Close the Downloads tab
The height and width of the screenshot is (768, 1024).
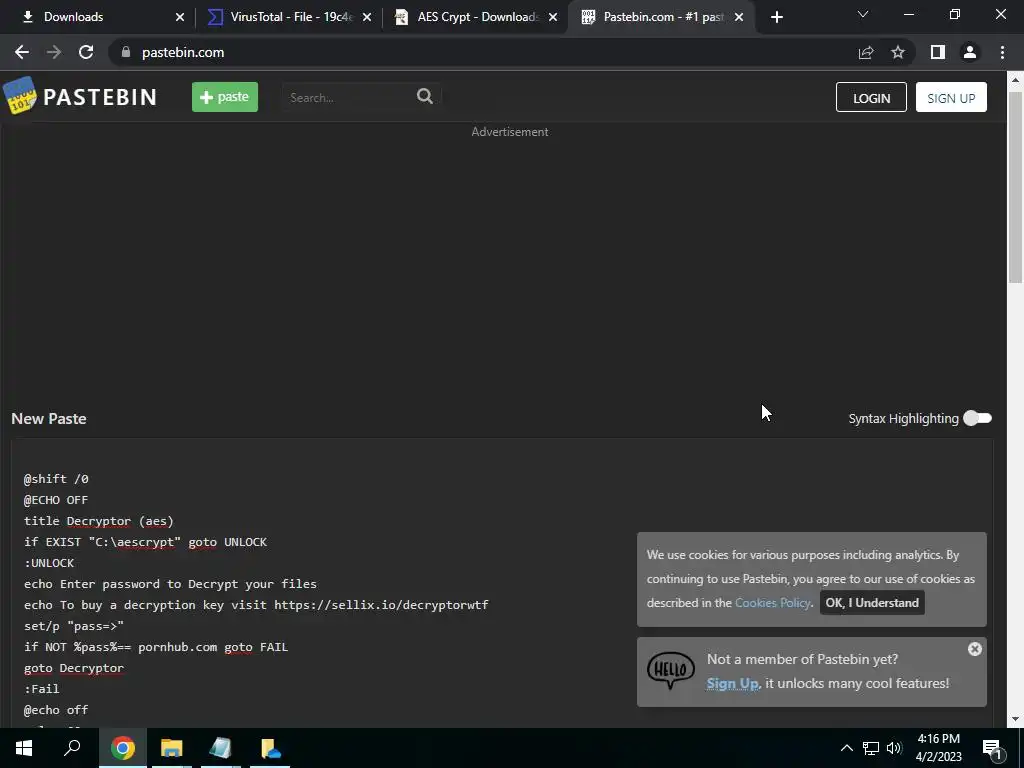tap(180, 17)
